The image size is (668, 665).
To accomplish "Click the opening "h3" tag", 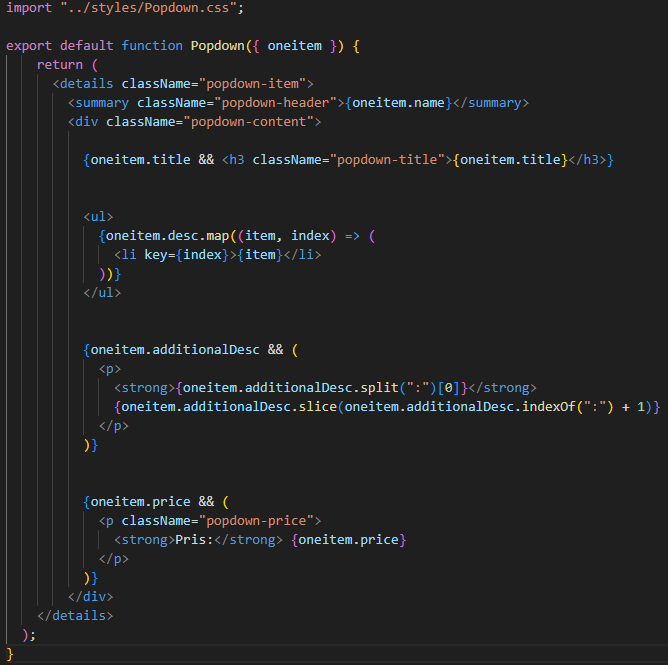I will pos(233,160).
